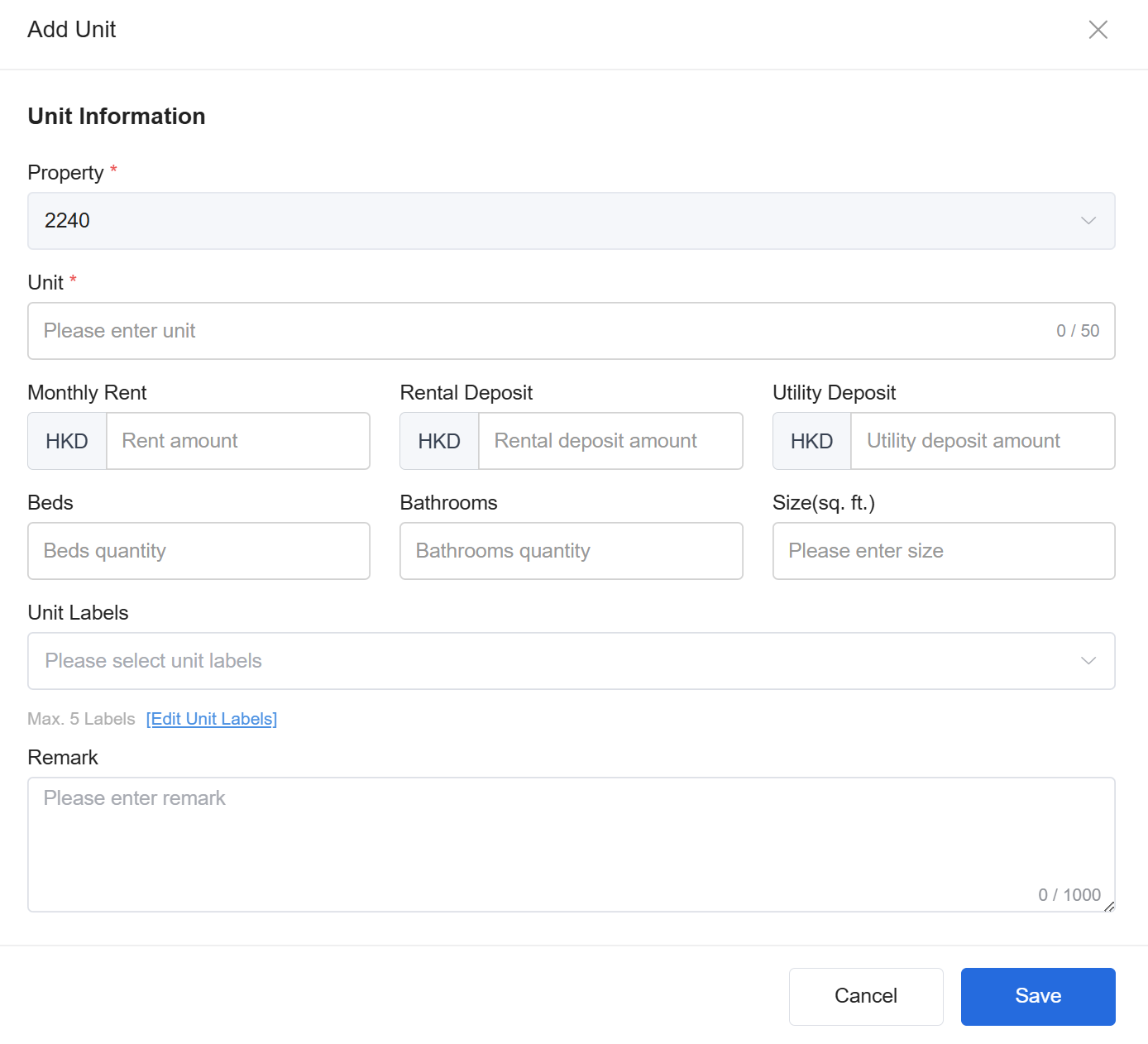Click the Rent amount input field
The image size is (1148, 1044).
coord(237,441)
